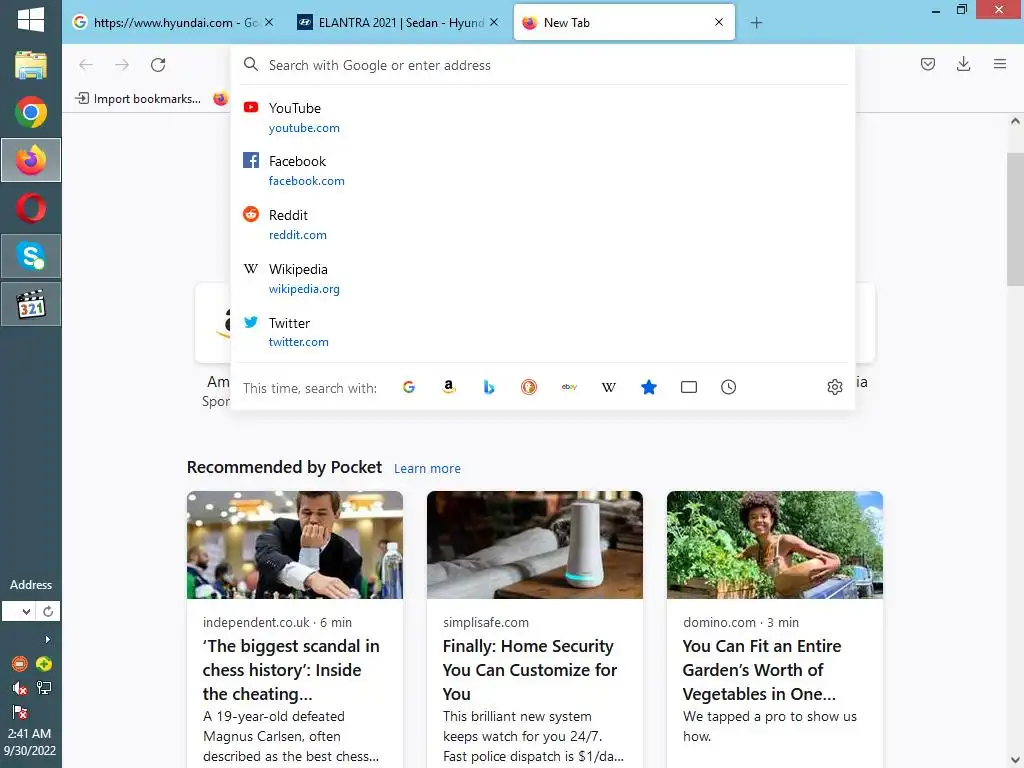The image size is (1024, 768).
Task: Open the Downloads panel
Action: coord(963,64)
